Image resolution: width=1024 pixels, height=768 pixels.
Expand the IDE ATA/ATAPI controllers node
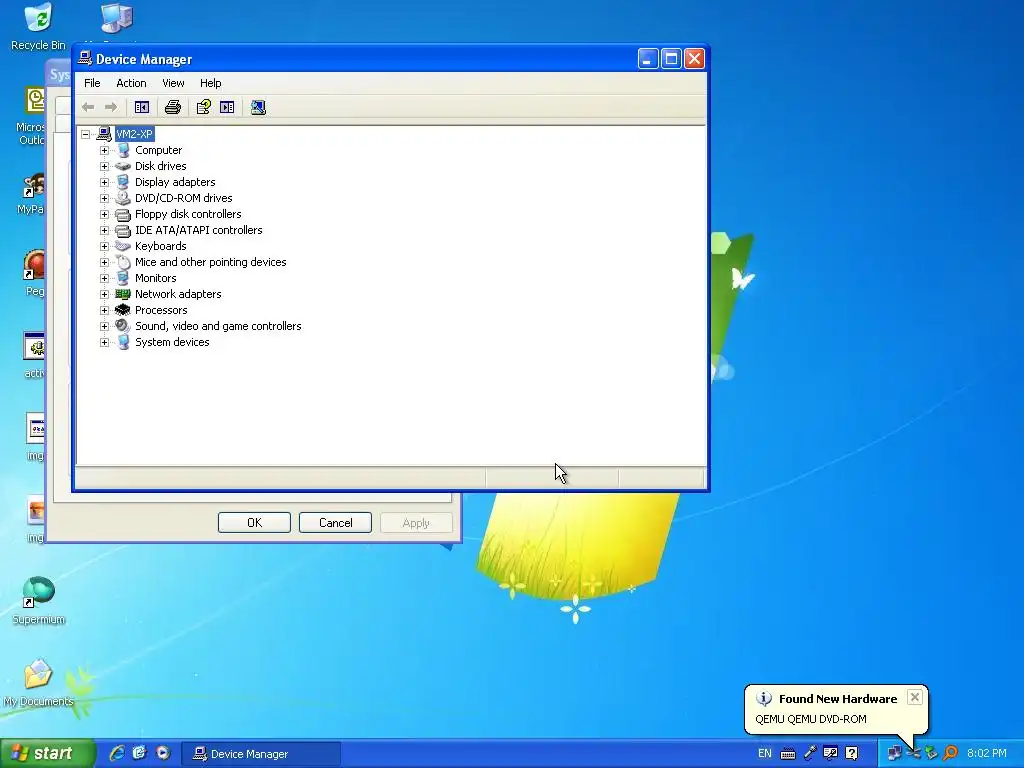tap(104, 230)
